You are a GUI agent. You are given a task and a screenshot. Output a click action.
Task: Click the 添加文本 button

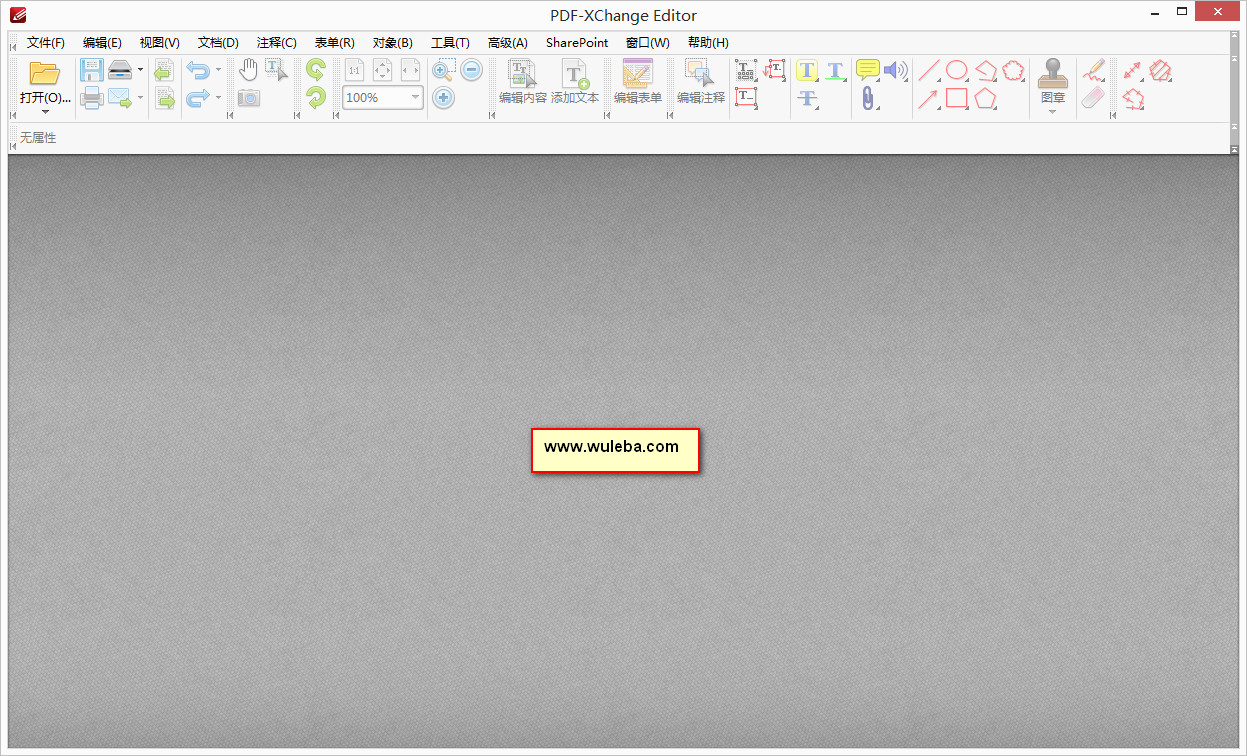[575, 82]
